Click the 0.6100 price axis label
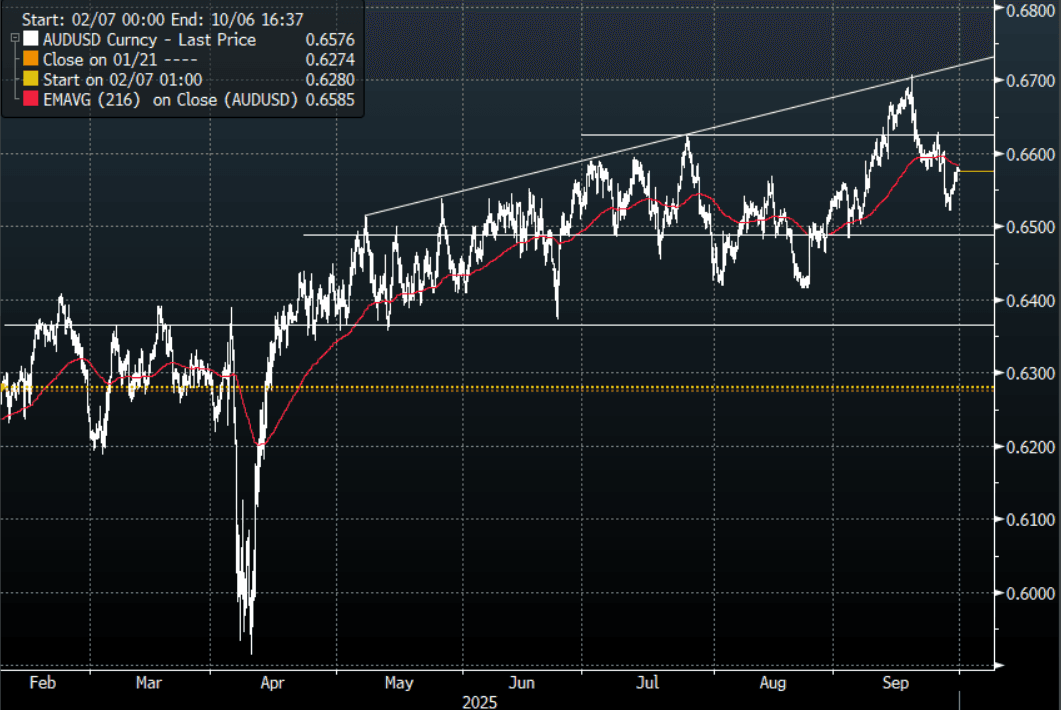The width and height of the screenshot is (1061, 710). 1031,520
